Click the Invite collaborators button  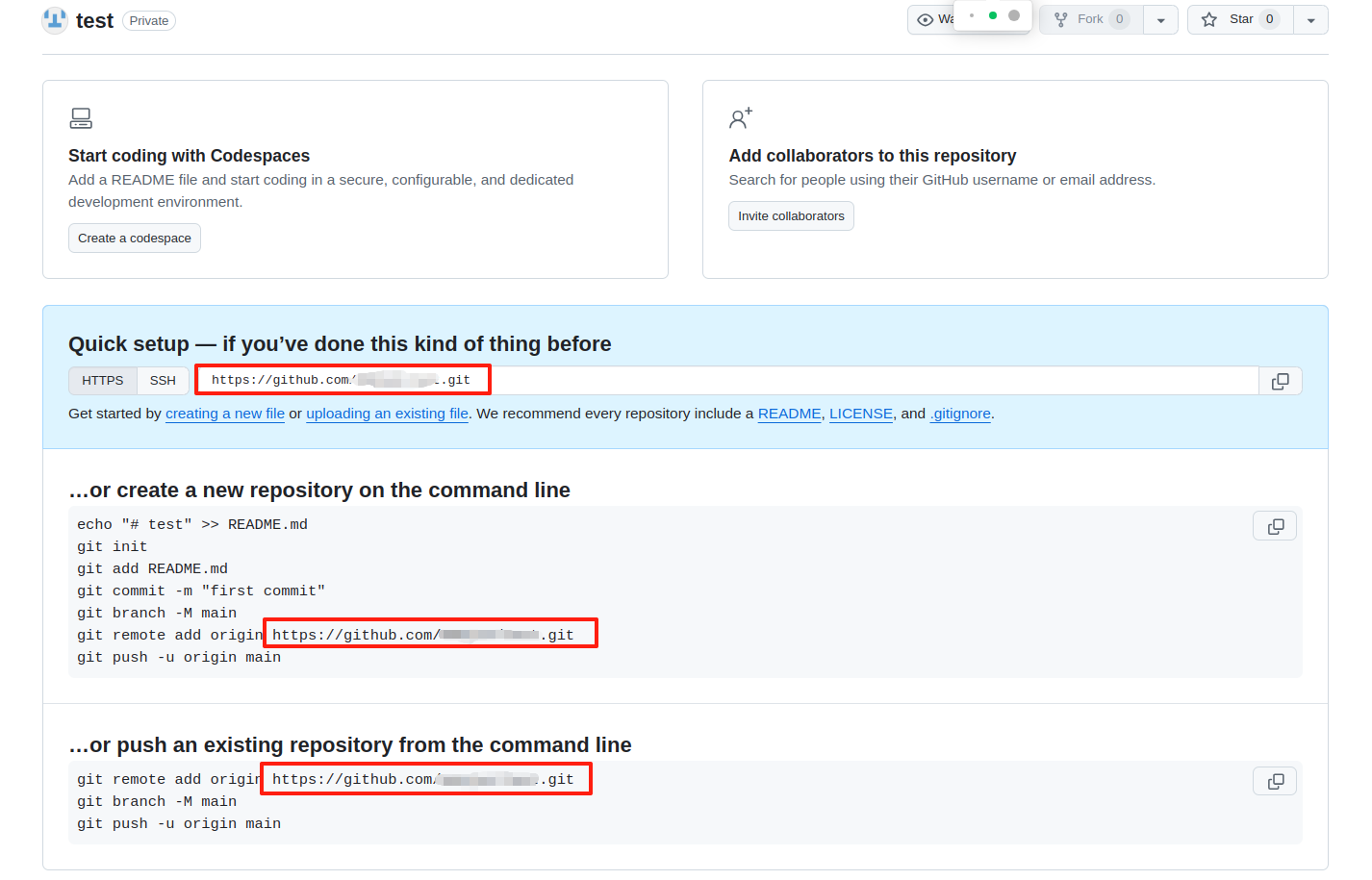coord(791,216)
